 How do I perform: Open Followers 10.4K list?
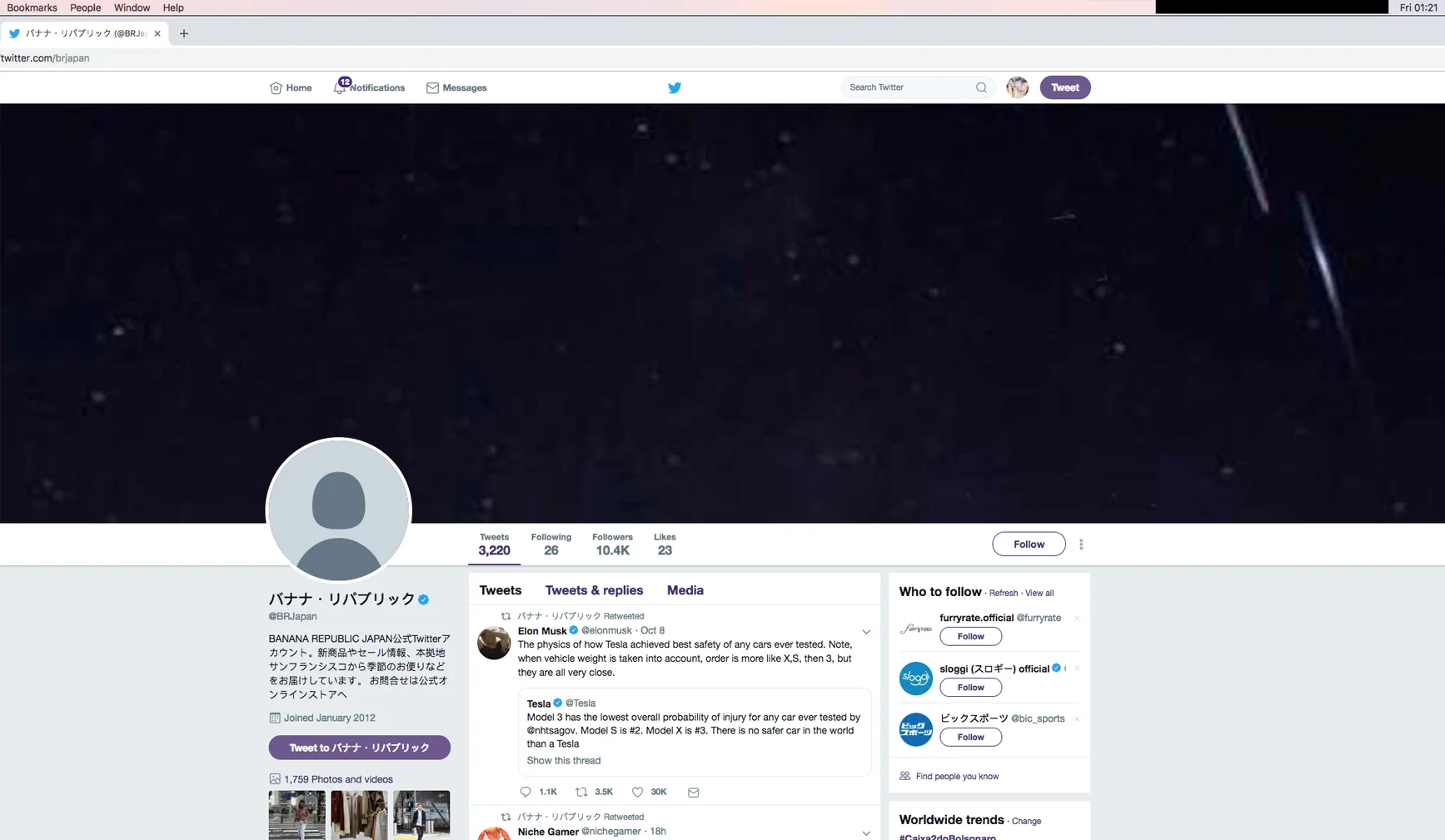612,544
